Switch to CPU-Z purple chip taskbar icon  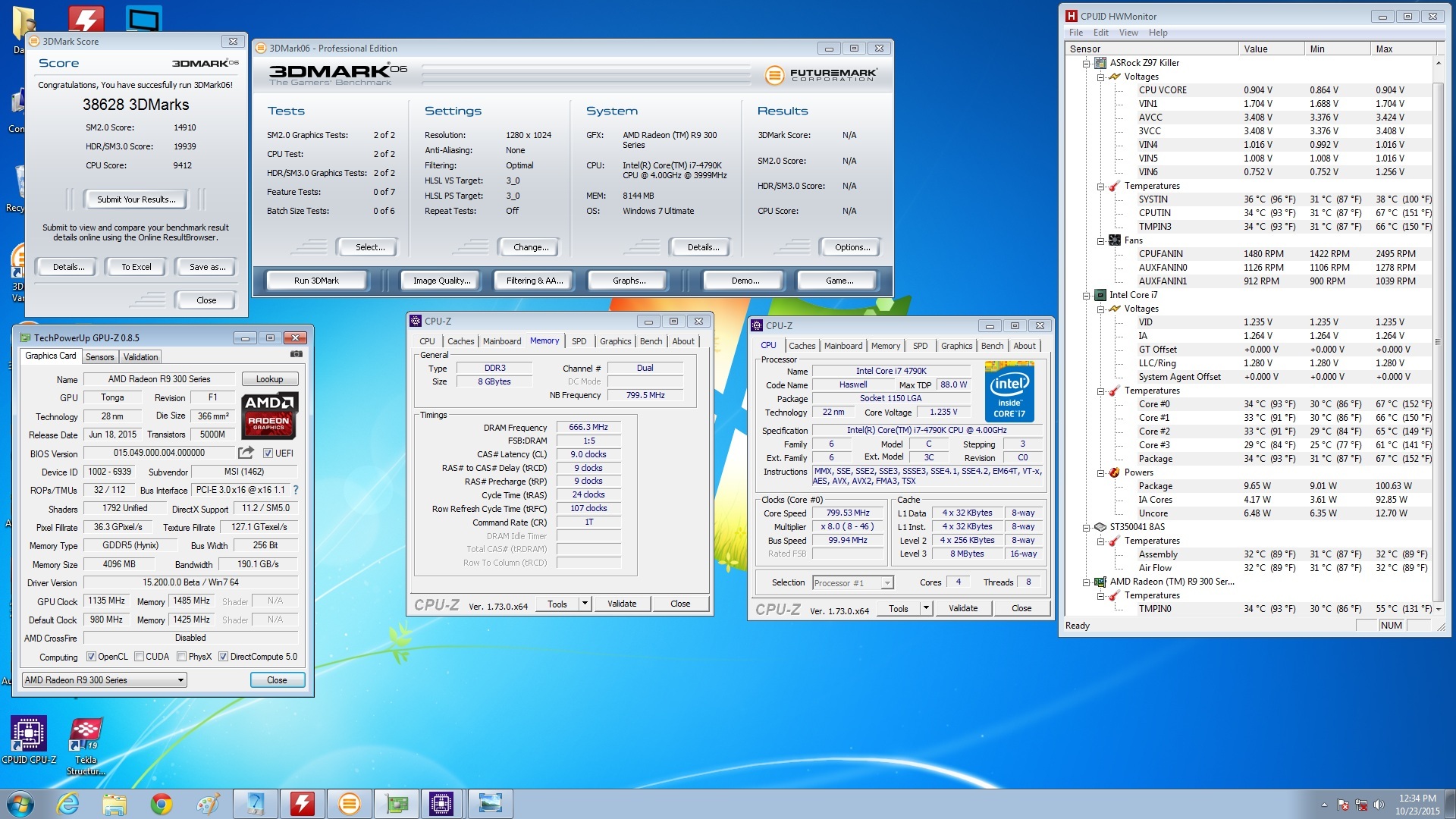point(442,804)
